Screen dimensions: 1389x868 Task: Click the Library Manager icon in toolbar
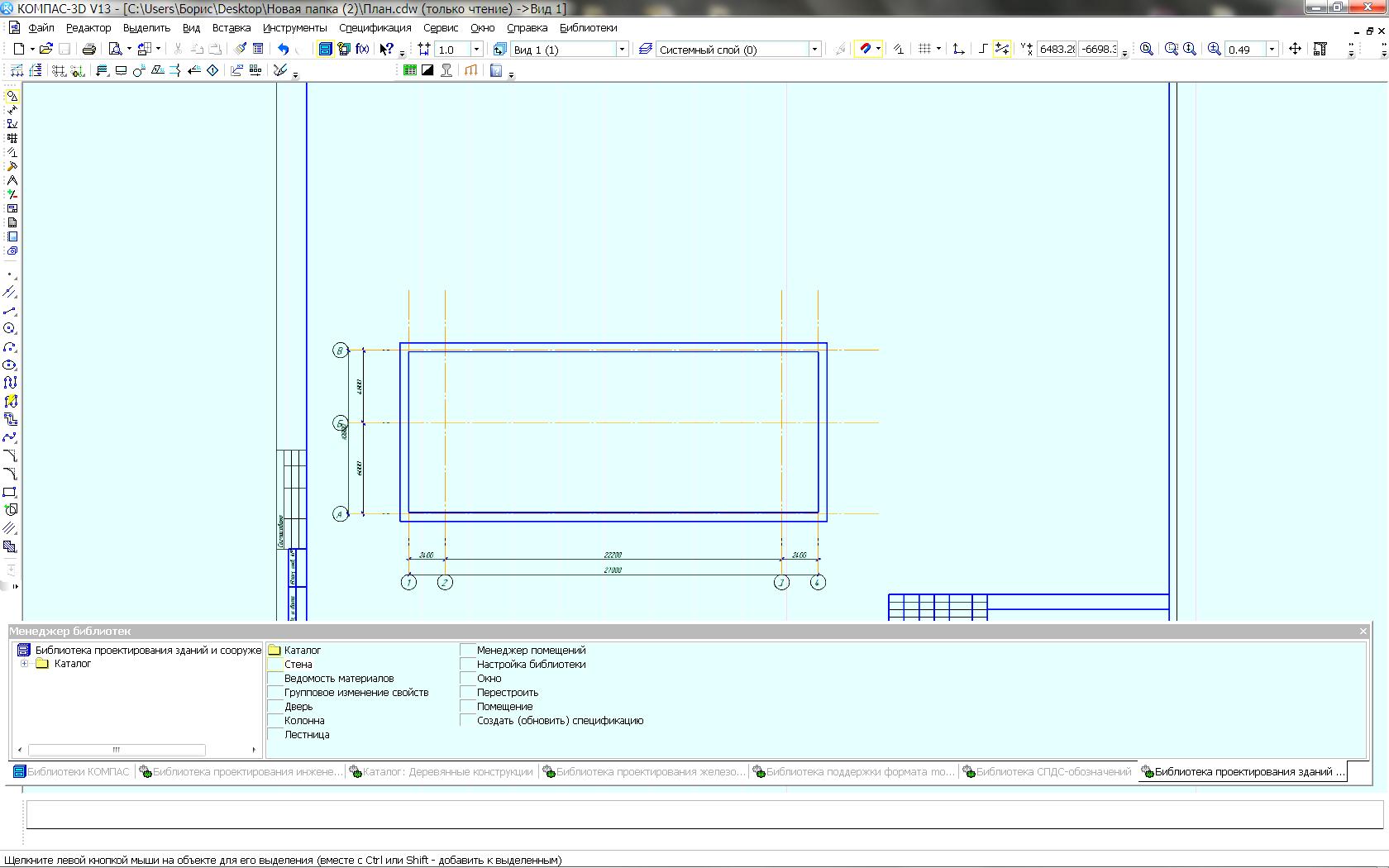click(x=326, y=50)
